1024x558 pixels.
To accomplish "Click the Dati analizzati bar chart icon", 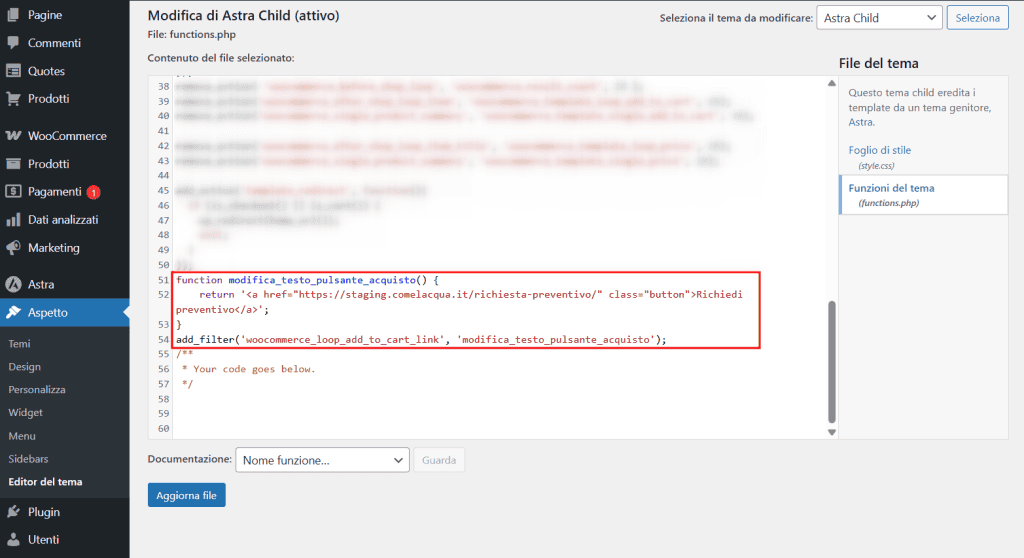I will (x=13, y=220).
